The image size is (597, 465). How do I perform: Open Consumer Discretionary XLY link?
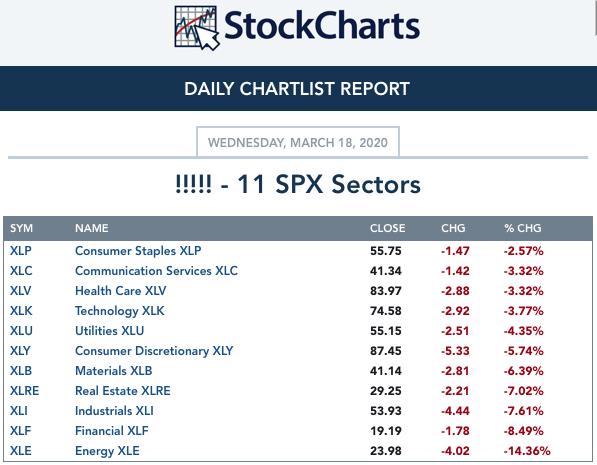154,351
